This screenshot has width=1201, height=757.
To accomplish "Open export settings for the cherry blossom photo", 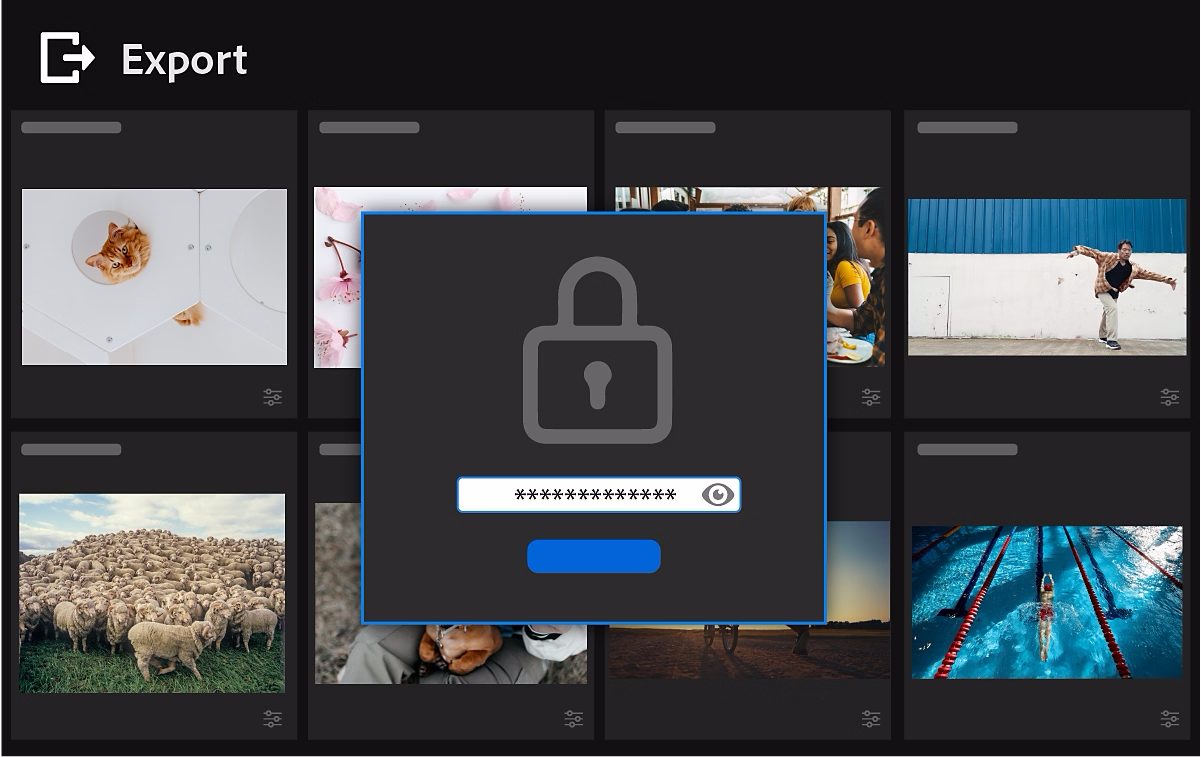I will (573, 396).
